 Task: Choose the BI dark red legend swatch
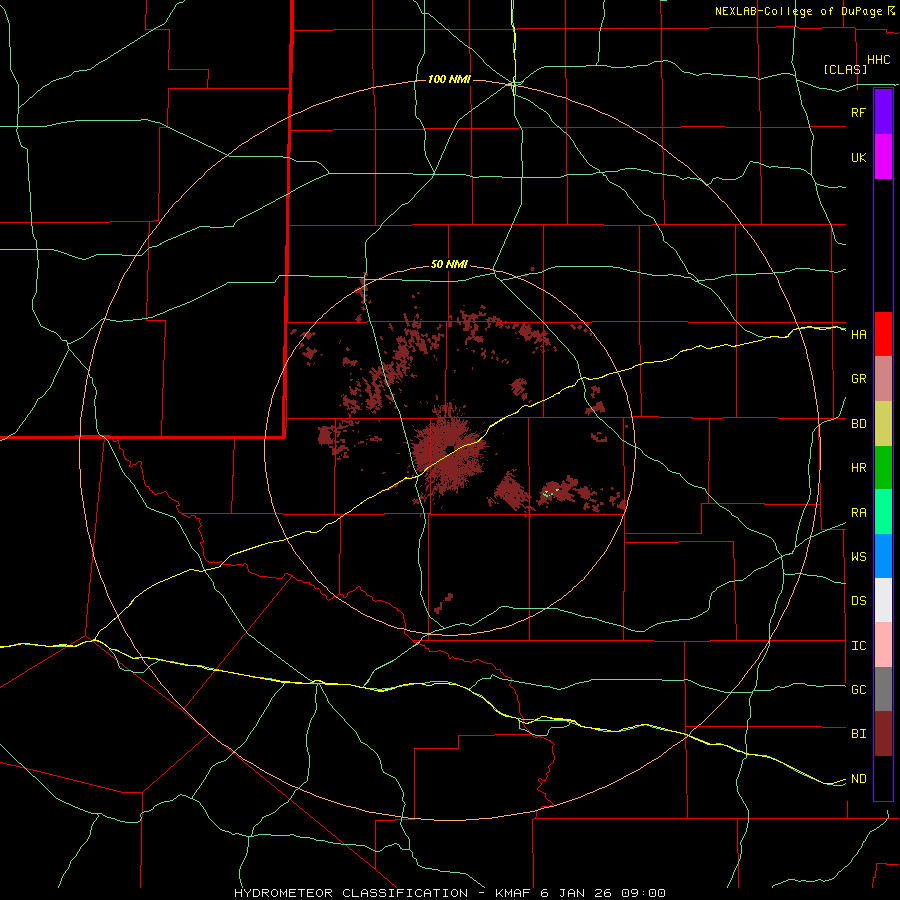(x=883, y=734)
